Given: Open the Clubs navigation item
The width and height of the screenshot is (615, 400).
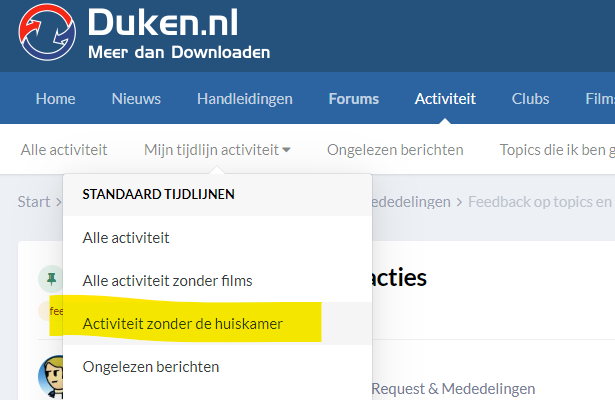Looking at the screenshot, I should pos(530,99).
